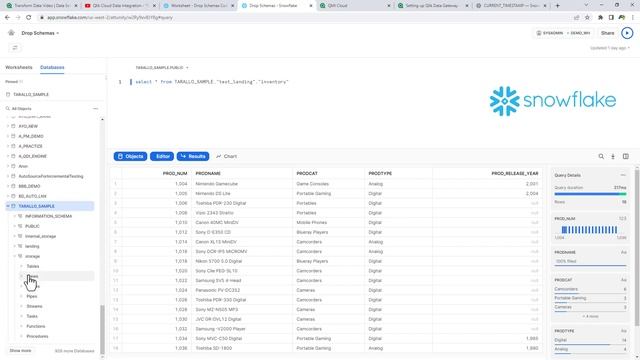This screenshot has width=640, height=360.
Task: Show 4 more PRODCAT values
Action: click(590, 316)
